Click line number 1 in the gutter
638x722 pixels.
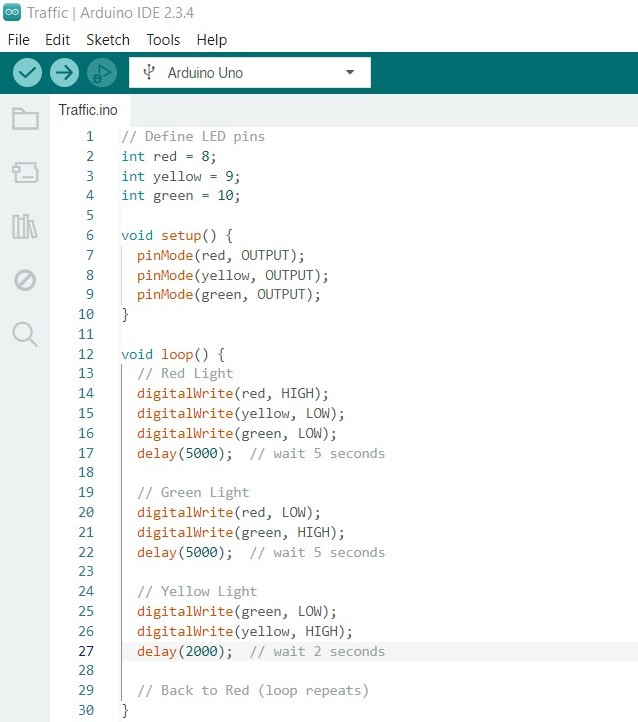click(x=90, y=136)
